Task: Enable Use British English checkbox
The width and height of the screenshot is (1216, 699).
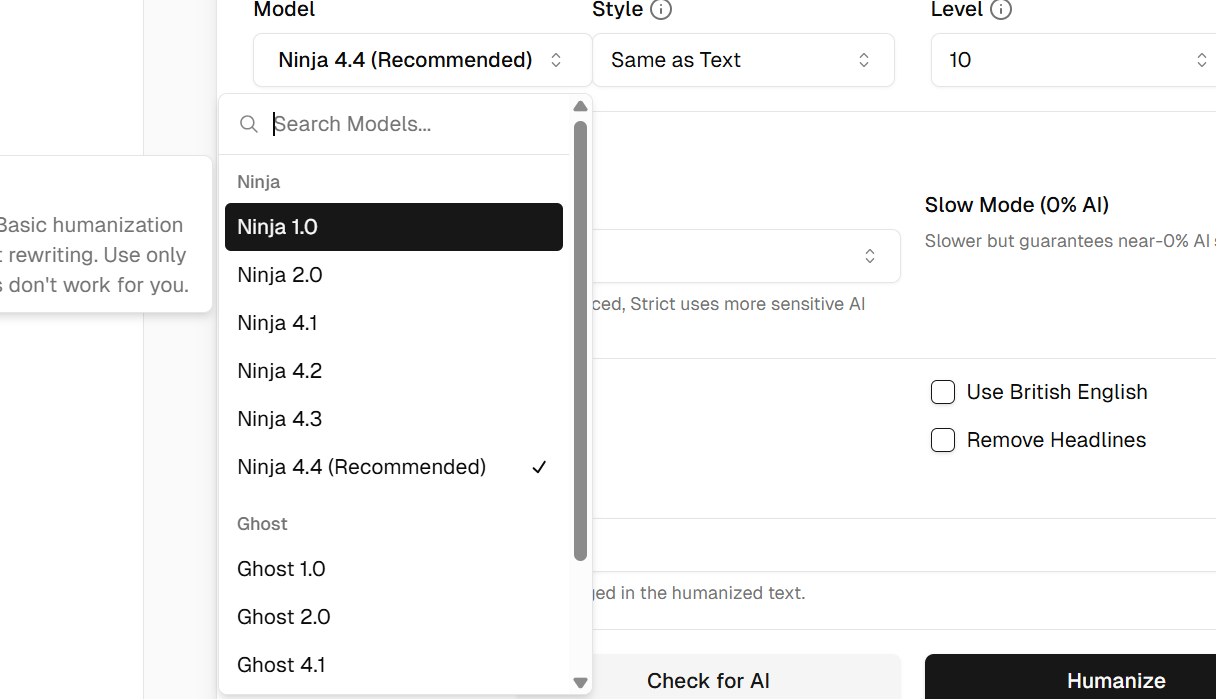Action: (943, 392)
